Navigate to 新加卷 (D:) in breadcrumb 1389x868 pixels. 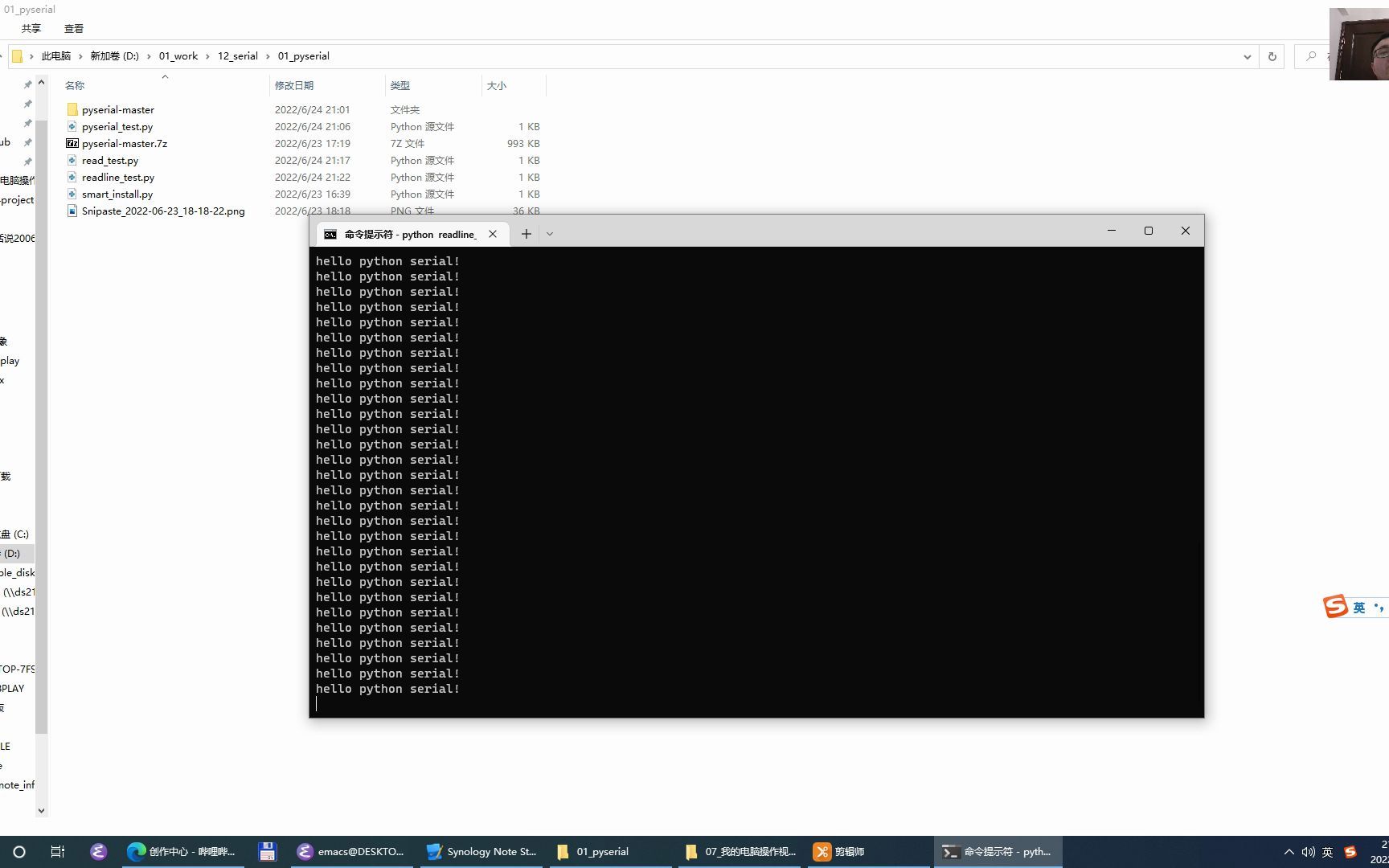114,56
